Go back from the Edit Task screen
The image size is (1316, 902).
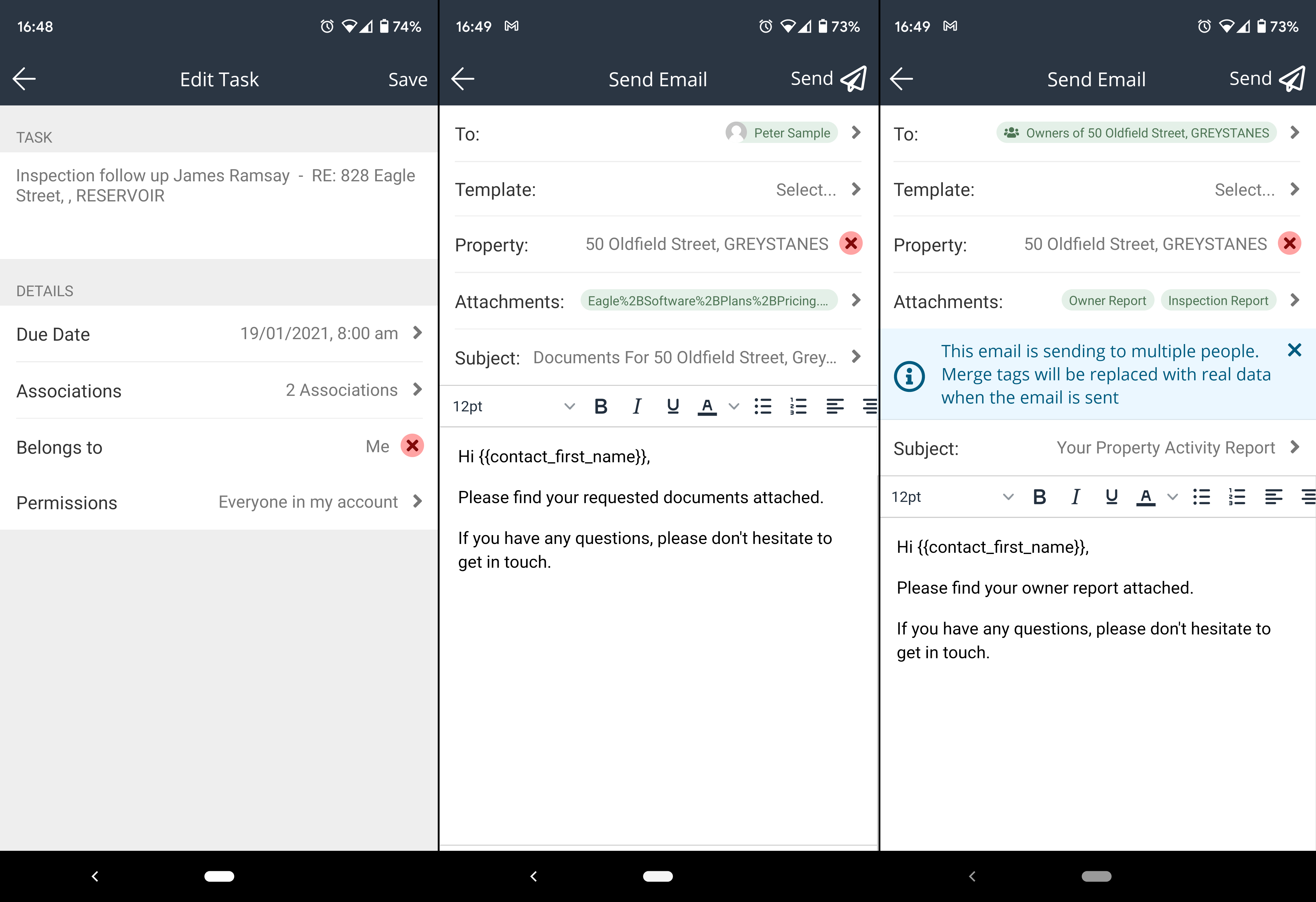pyautogui.click(x=24, y=79)
